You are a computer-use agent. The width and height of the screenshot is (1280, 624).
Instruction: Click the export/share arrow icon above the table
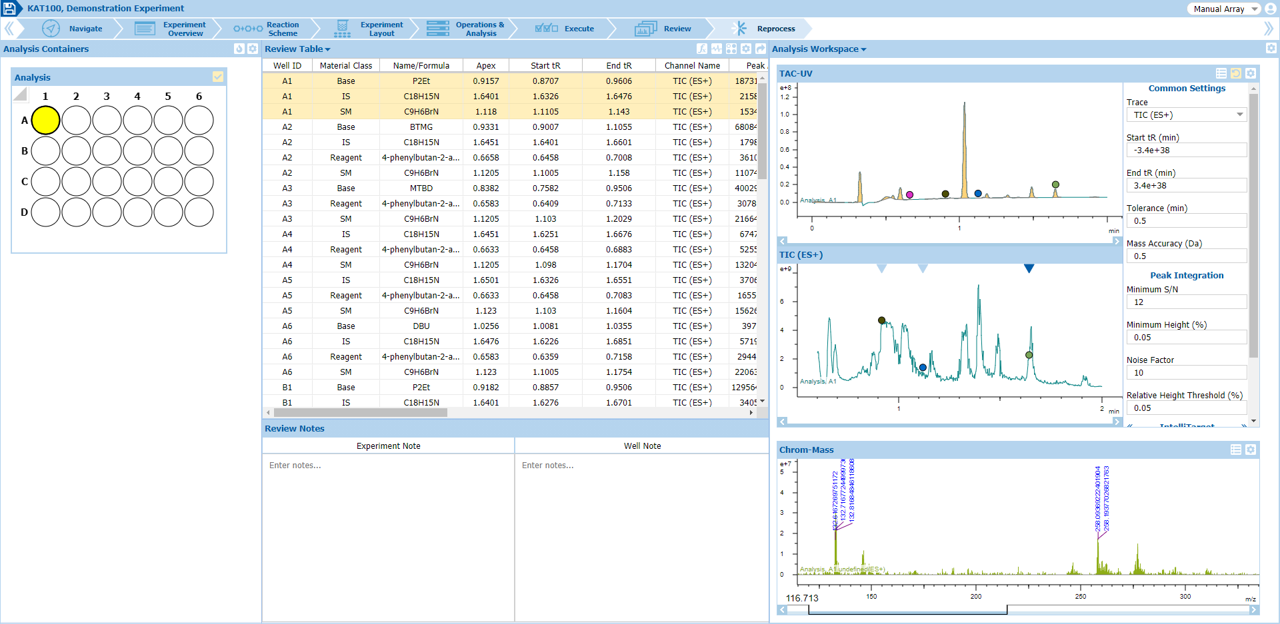pos(760,49)
